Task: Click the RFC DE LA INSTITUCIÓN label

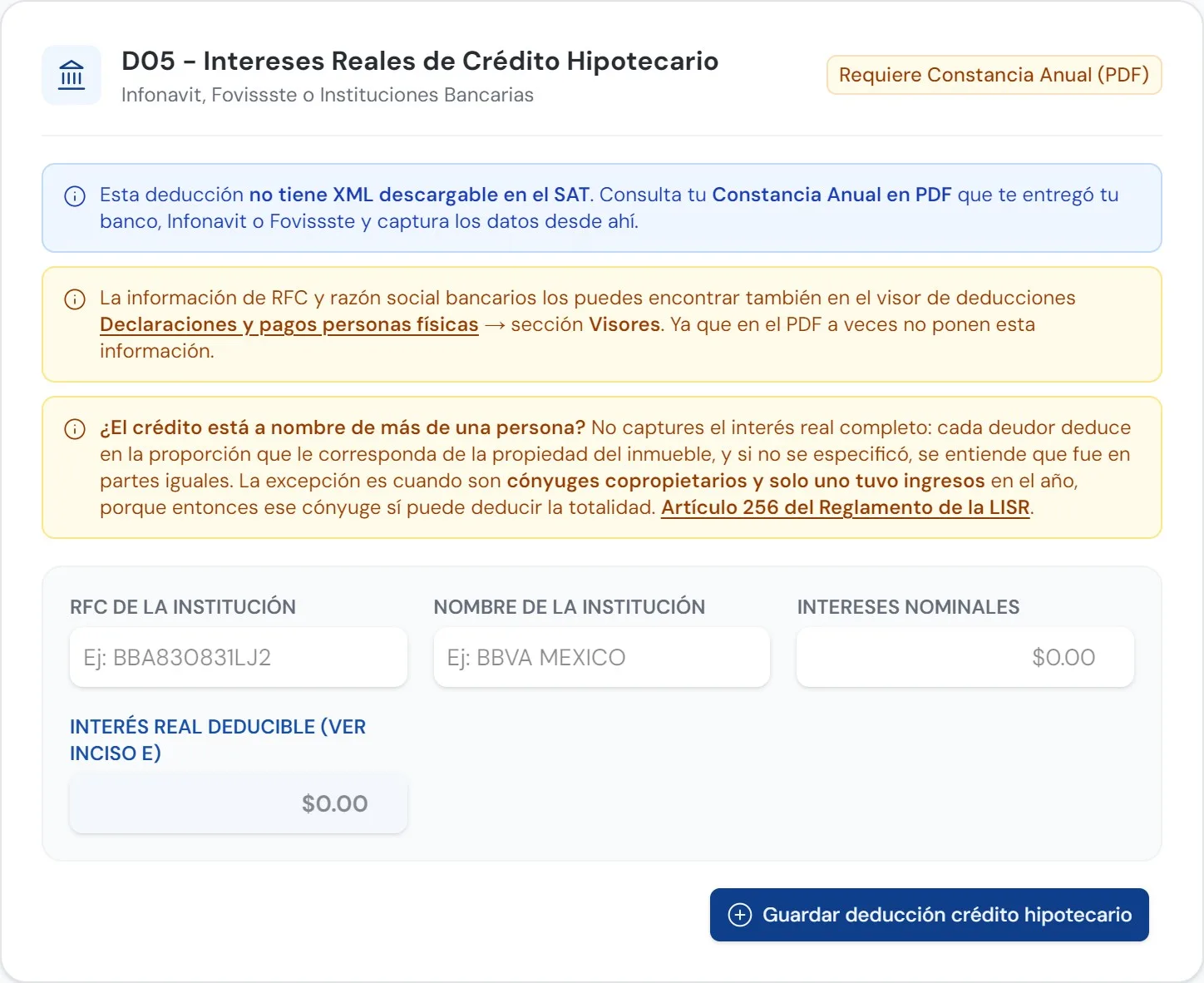Action: (x=183, y=607)
